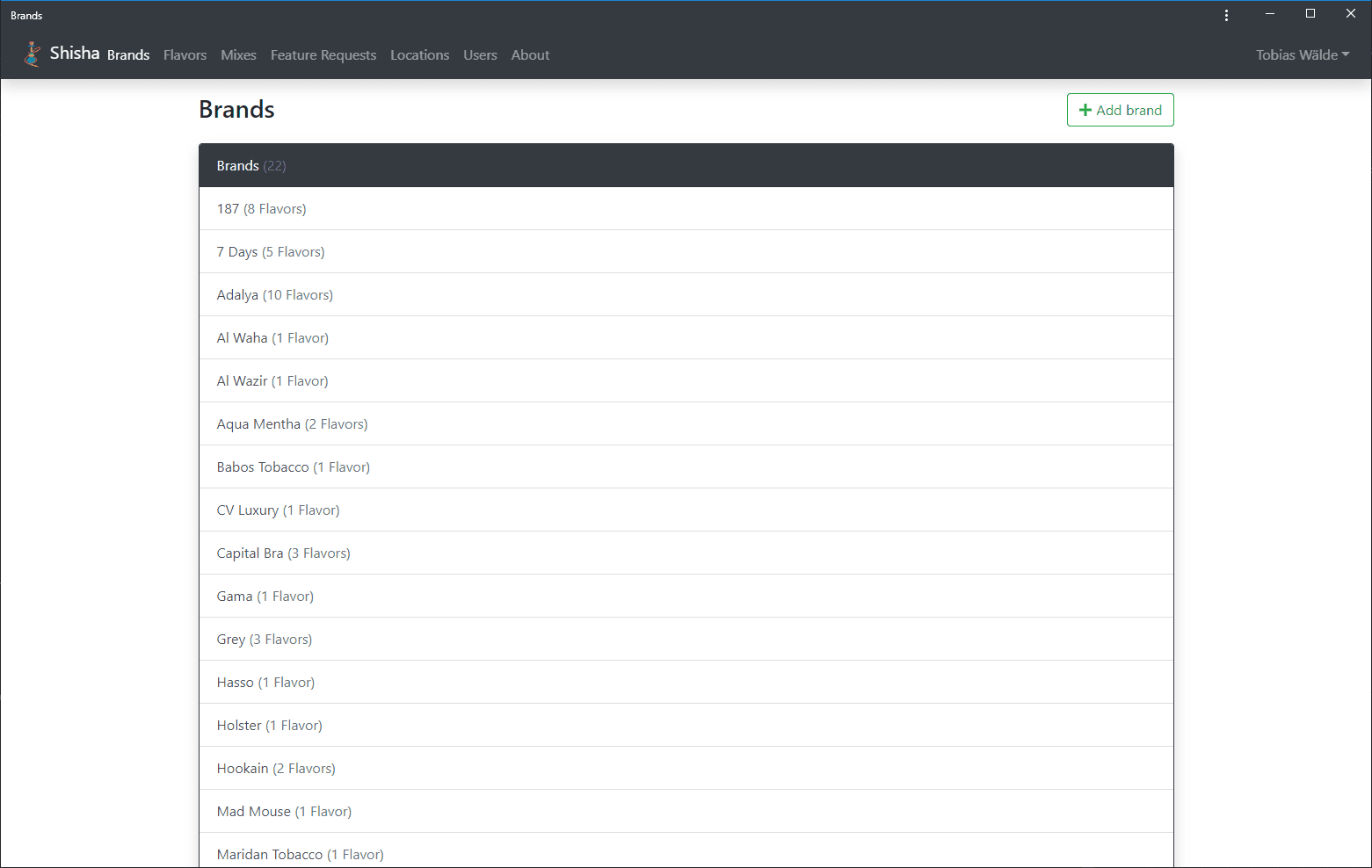Viewport: 1372px width, 868px height.
Task: Open the About page
Action: point(530,54)
